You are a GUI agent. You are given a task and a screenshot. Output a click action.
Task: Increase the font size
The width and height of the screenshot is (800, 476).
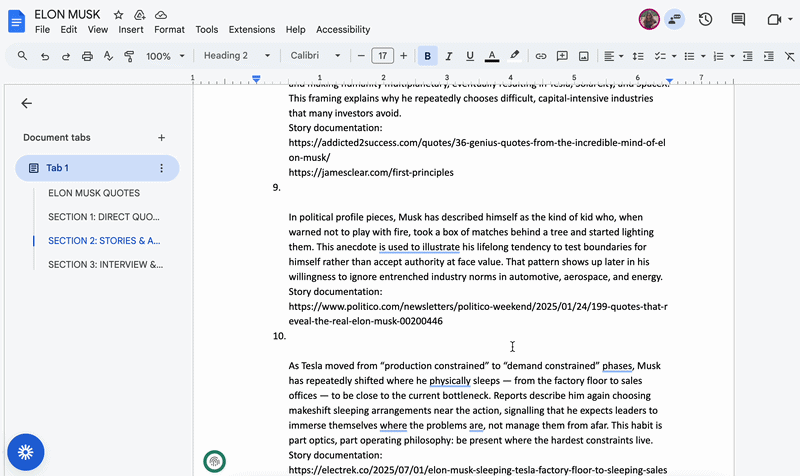(403, 56)
